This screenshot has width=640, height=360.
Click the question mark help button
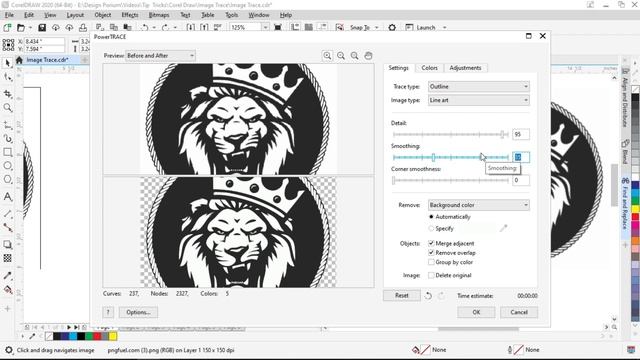(x=108, y=312)
